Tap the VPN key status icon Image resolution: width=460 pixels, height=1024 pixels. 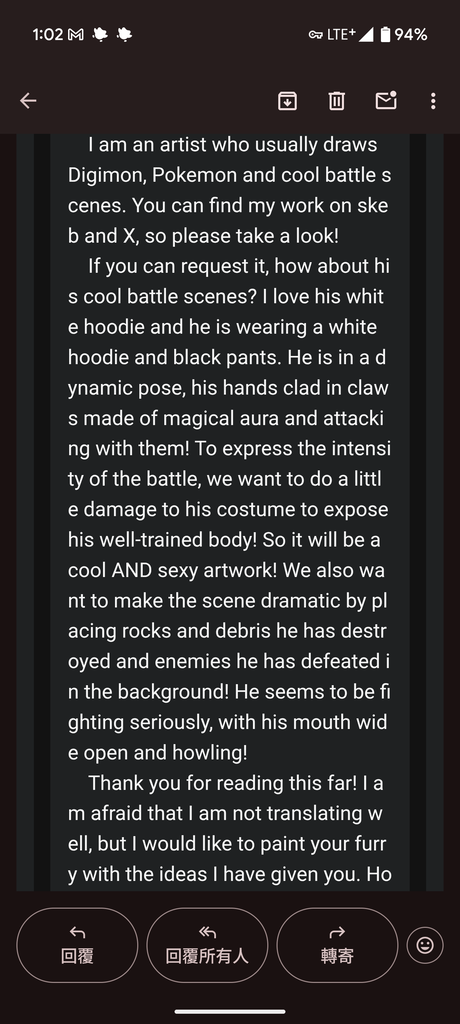point(316,35)
